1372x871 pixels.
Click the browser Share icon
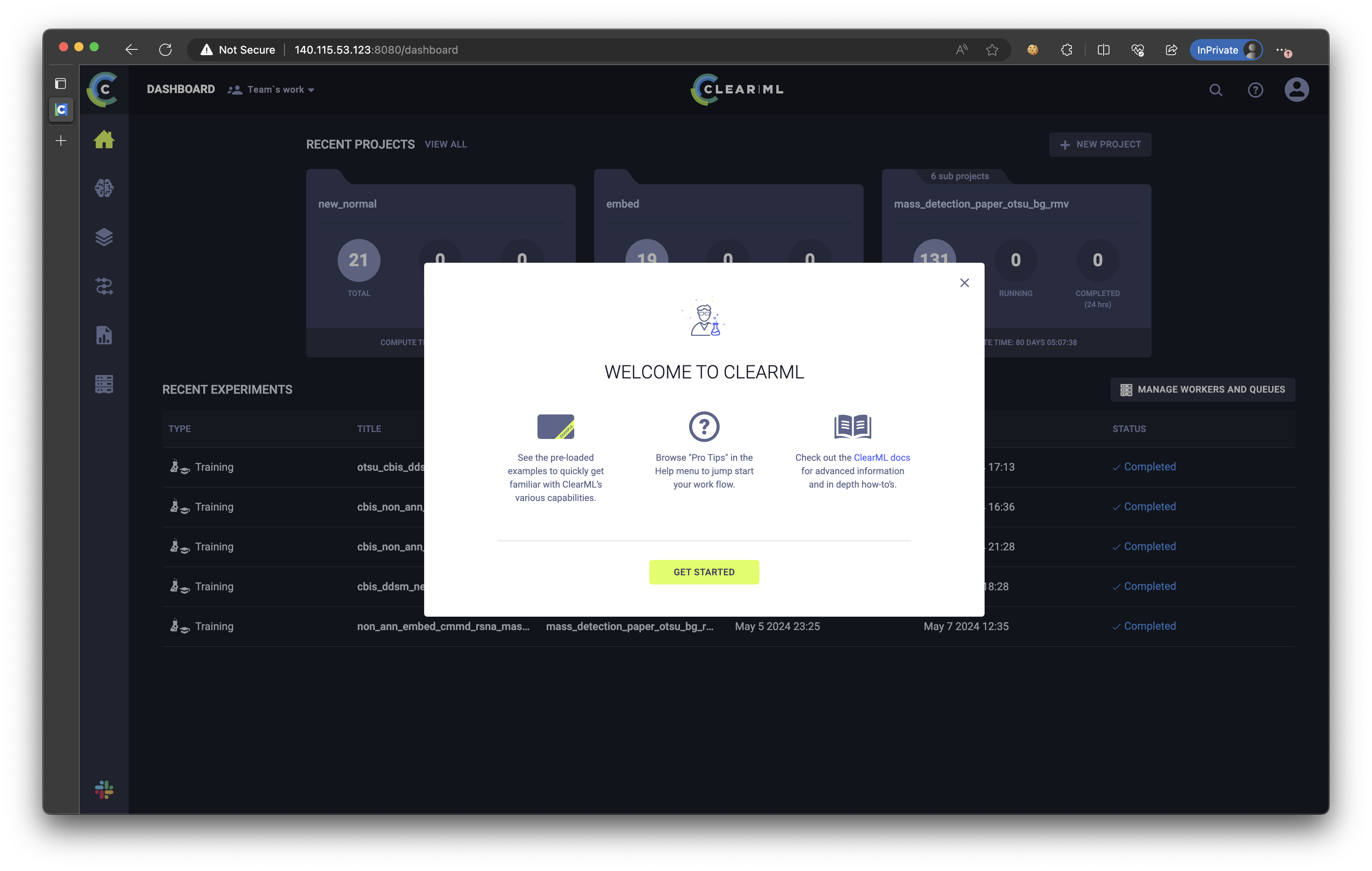point(1171,49)
